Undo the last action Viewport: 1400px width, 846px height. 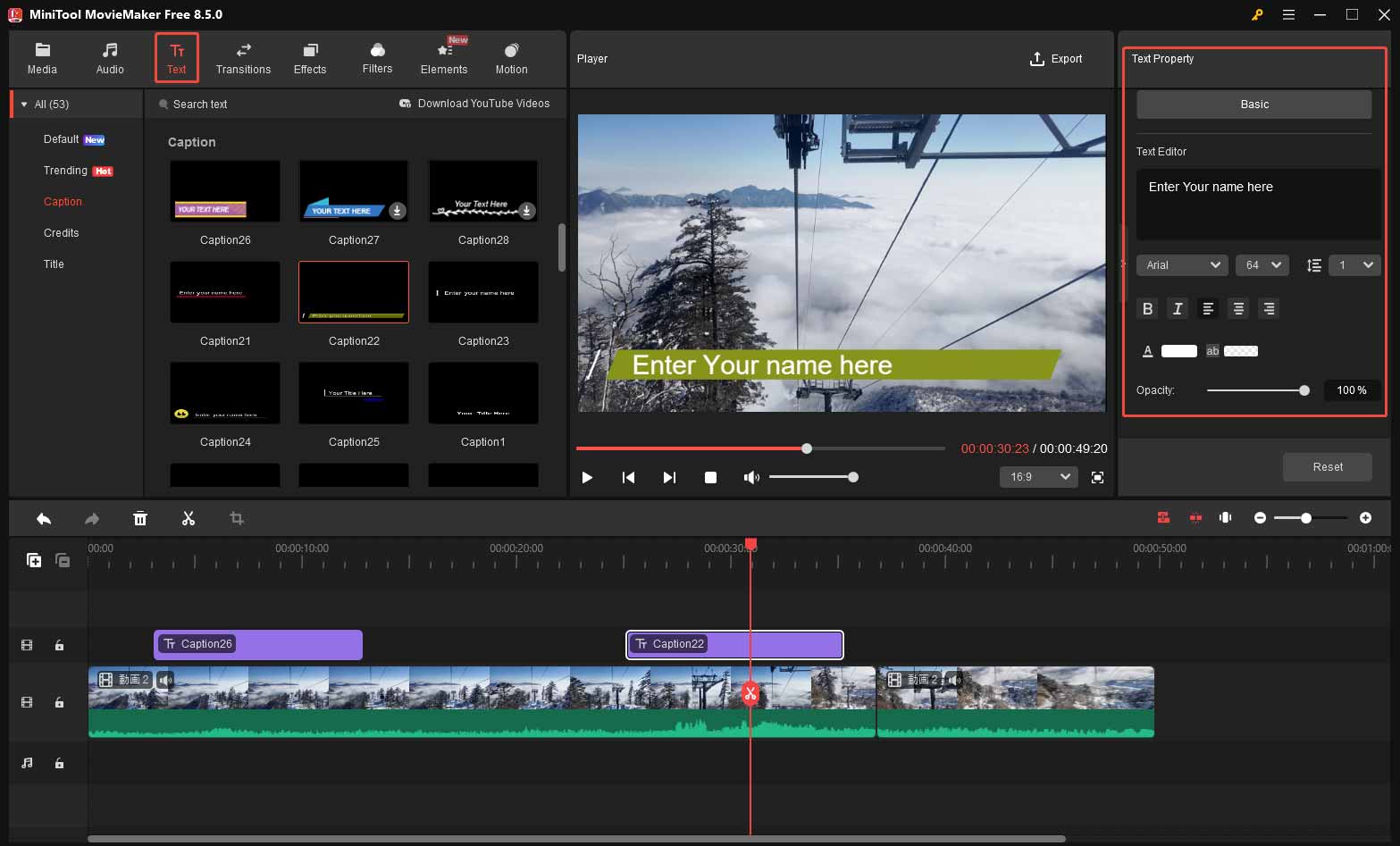(x=44, y=518)
